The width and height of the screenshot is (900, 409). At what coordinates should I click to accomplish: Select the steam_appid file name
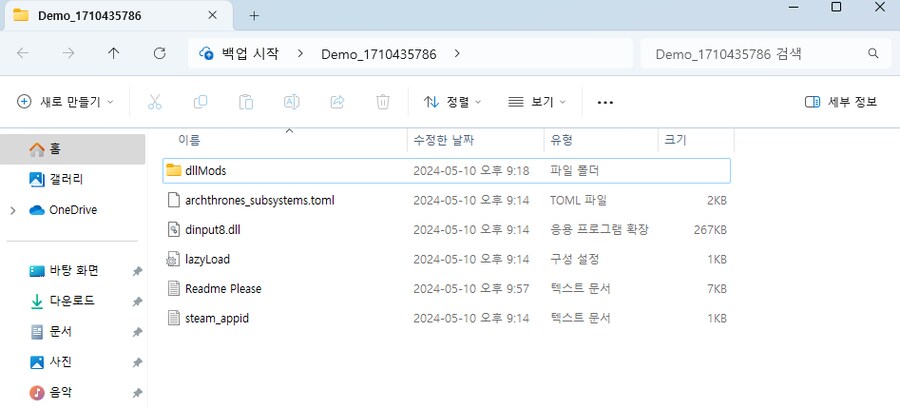point(217,318)
